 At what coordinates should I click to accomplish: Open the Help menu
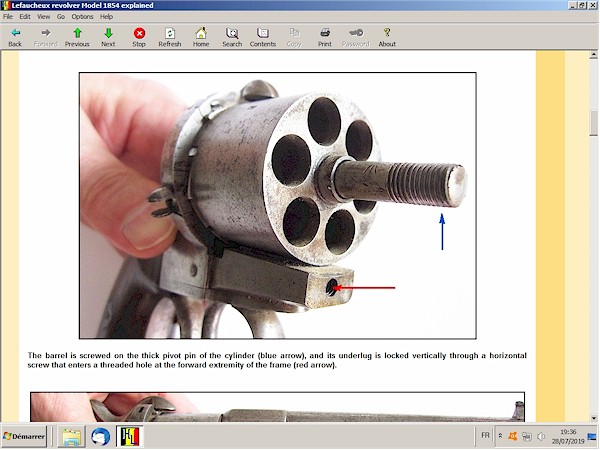pyautogui.click(x=106, y=16)
